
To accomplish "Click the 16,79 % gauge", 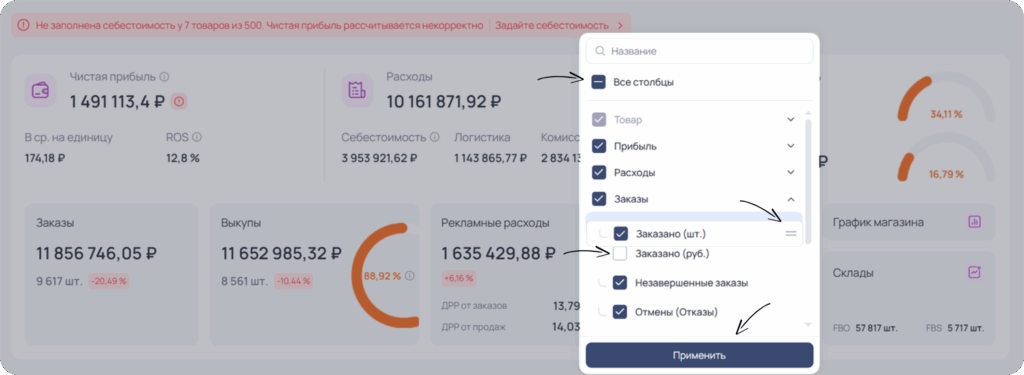I will pyautogui.click(x=946, y=158).
